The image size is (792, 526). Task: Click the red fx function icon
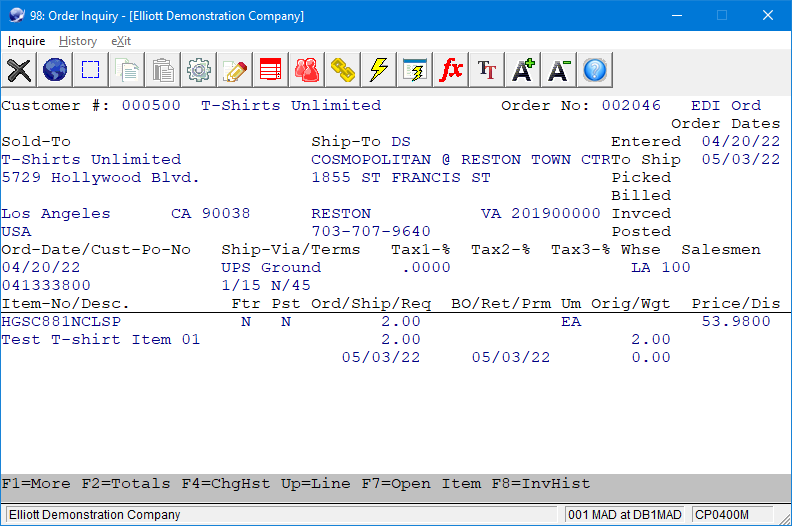pos(451,70)
